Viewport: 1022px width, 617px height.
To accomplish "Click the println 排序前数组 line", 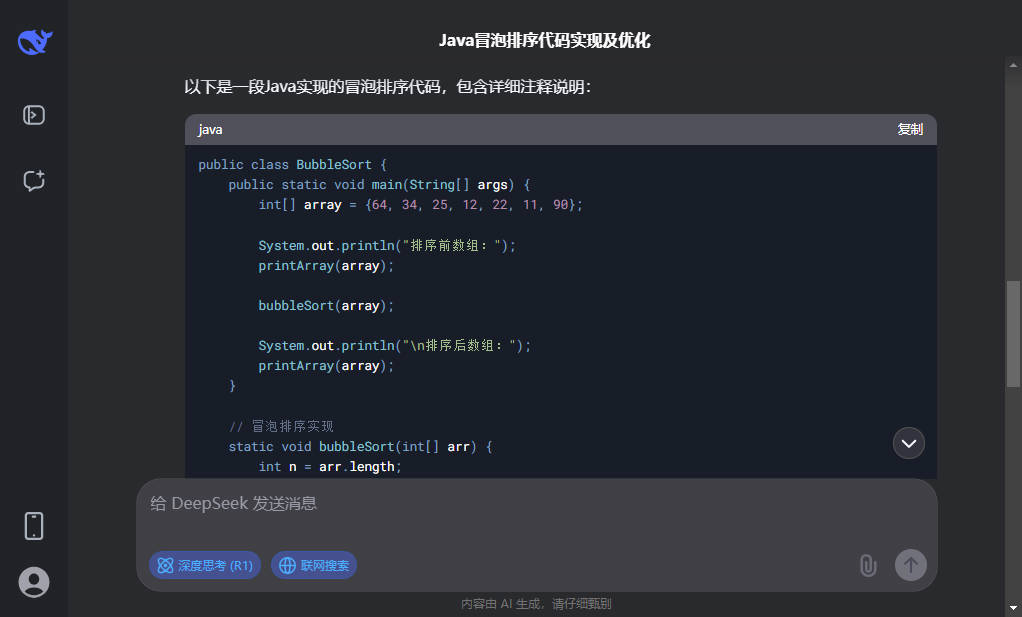I will click(x=387, y=246).
